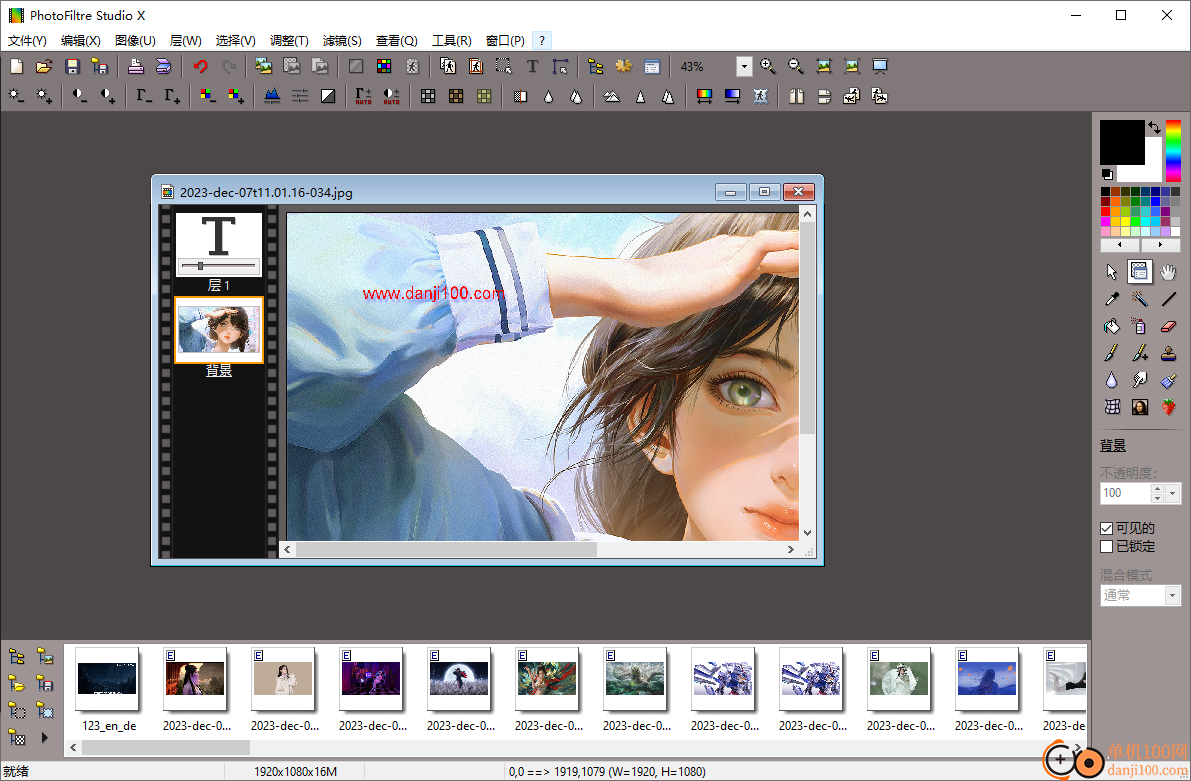
Task: Open the 123_en_de thumbnail in explorer
Action: pos(107,679)
